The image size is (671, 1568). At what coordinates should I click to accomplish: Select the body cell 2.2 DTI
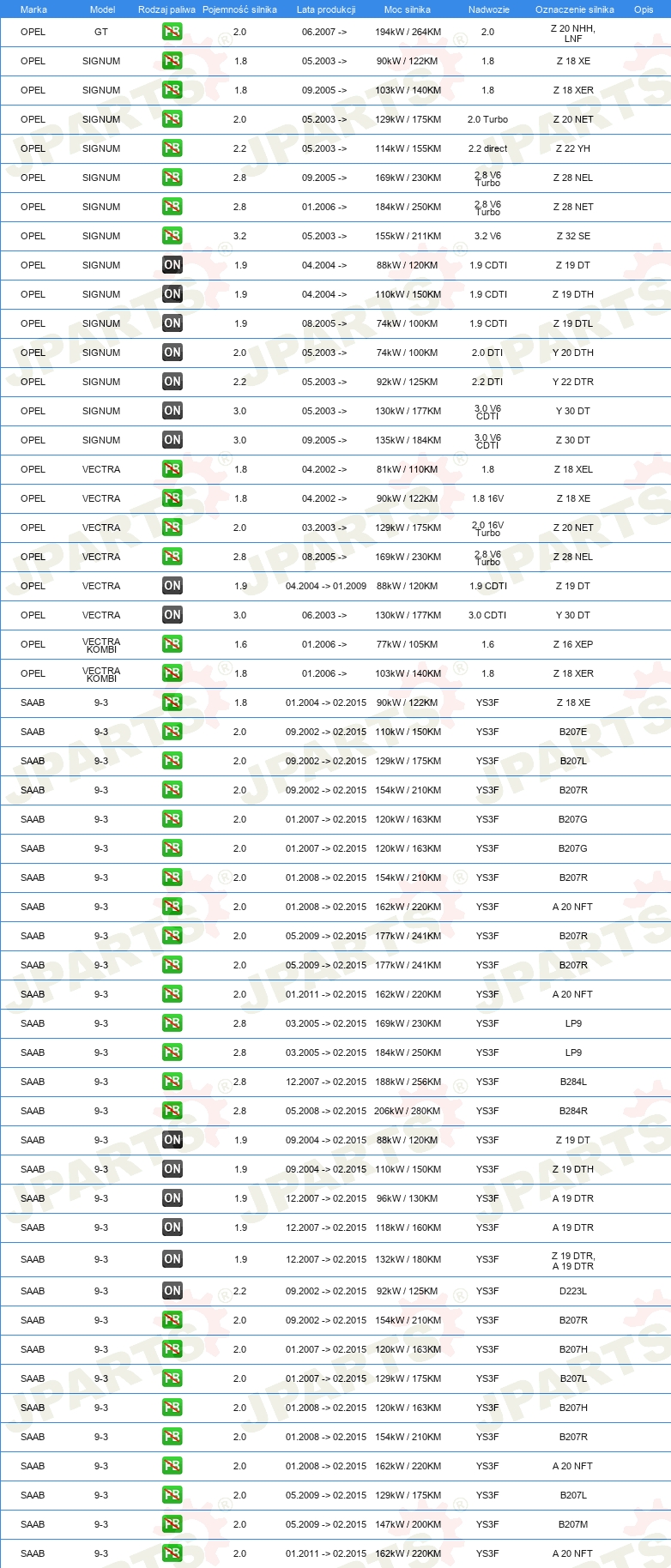(487, 382)
